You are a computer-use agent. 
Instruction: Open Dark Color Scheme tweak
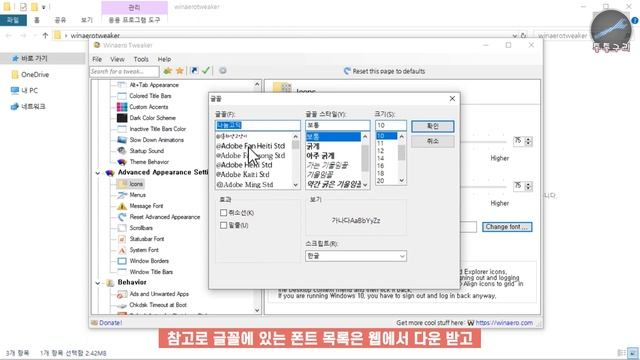point(153,118)
